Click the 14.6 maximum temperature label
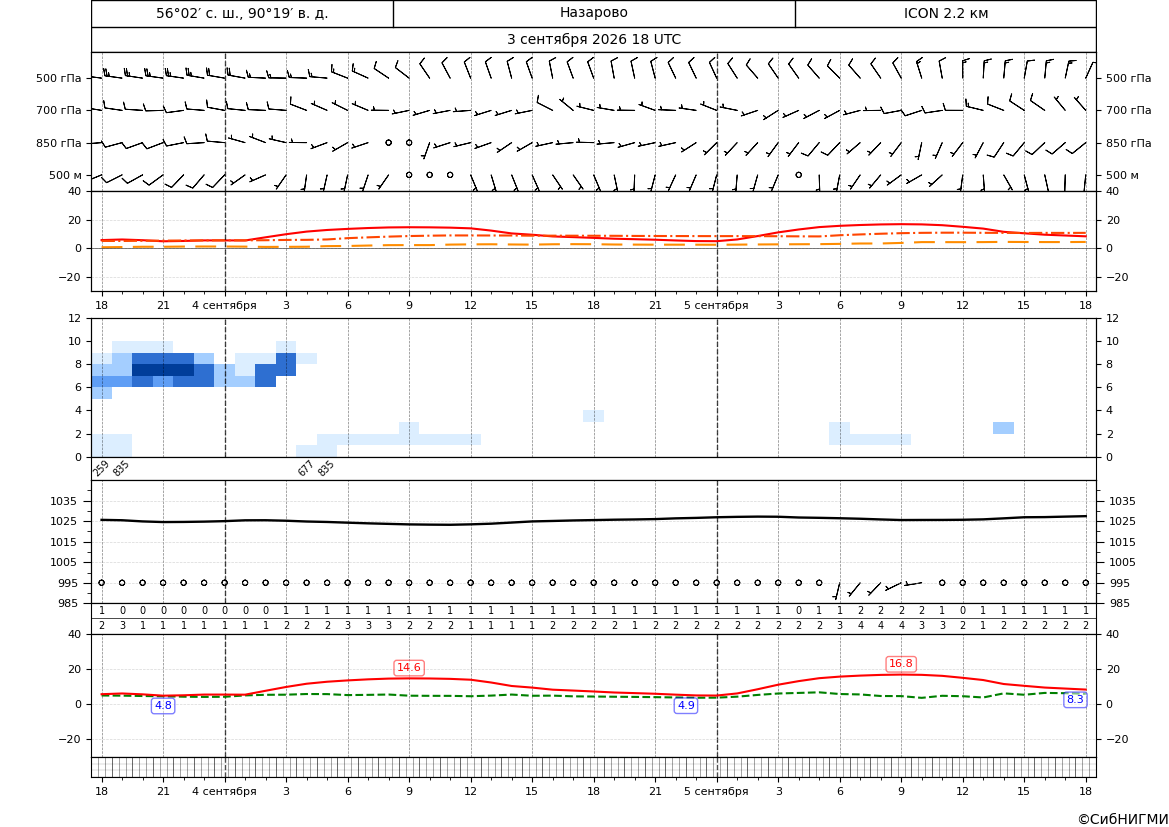 409,667
